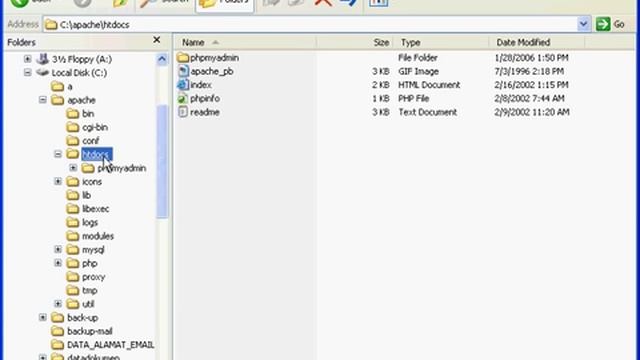The width and height of the screenshot is (640, 360).
Task: Click the green Back arrow button
Action: pyautogui.click(x=19, y=3)
